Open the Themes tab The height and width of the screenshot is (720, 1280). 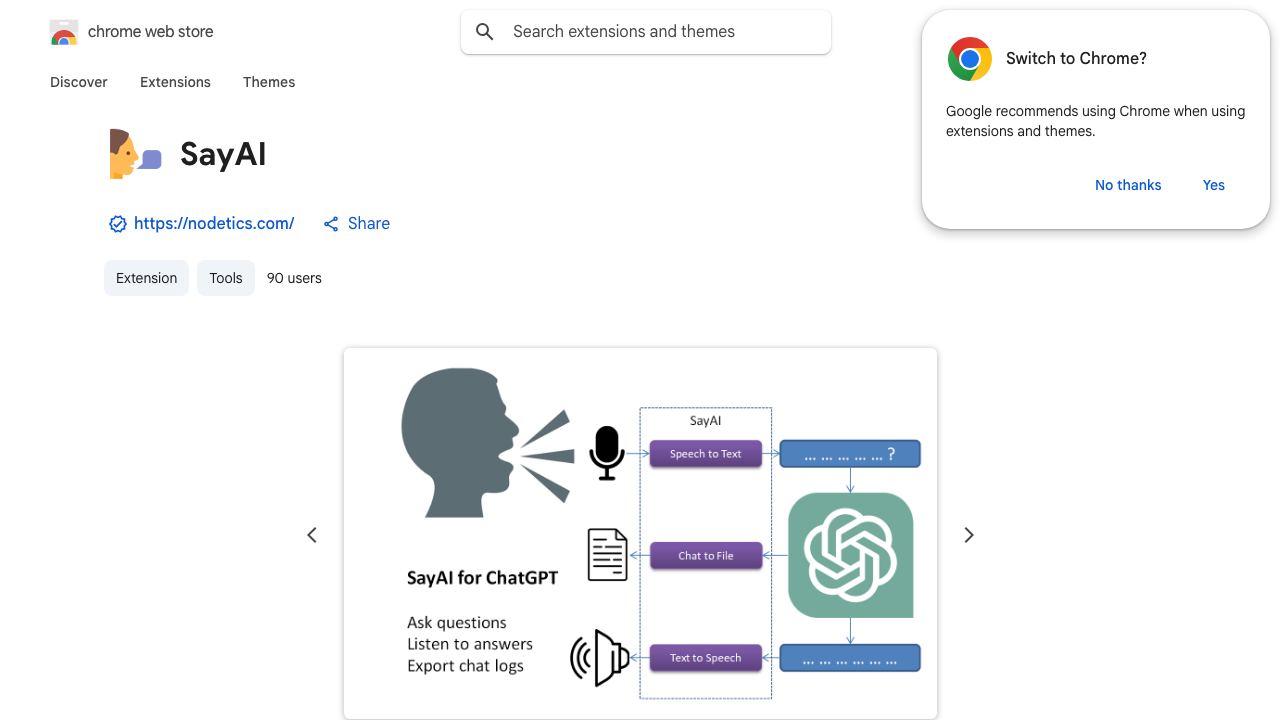(x=269, y=82)
